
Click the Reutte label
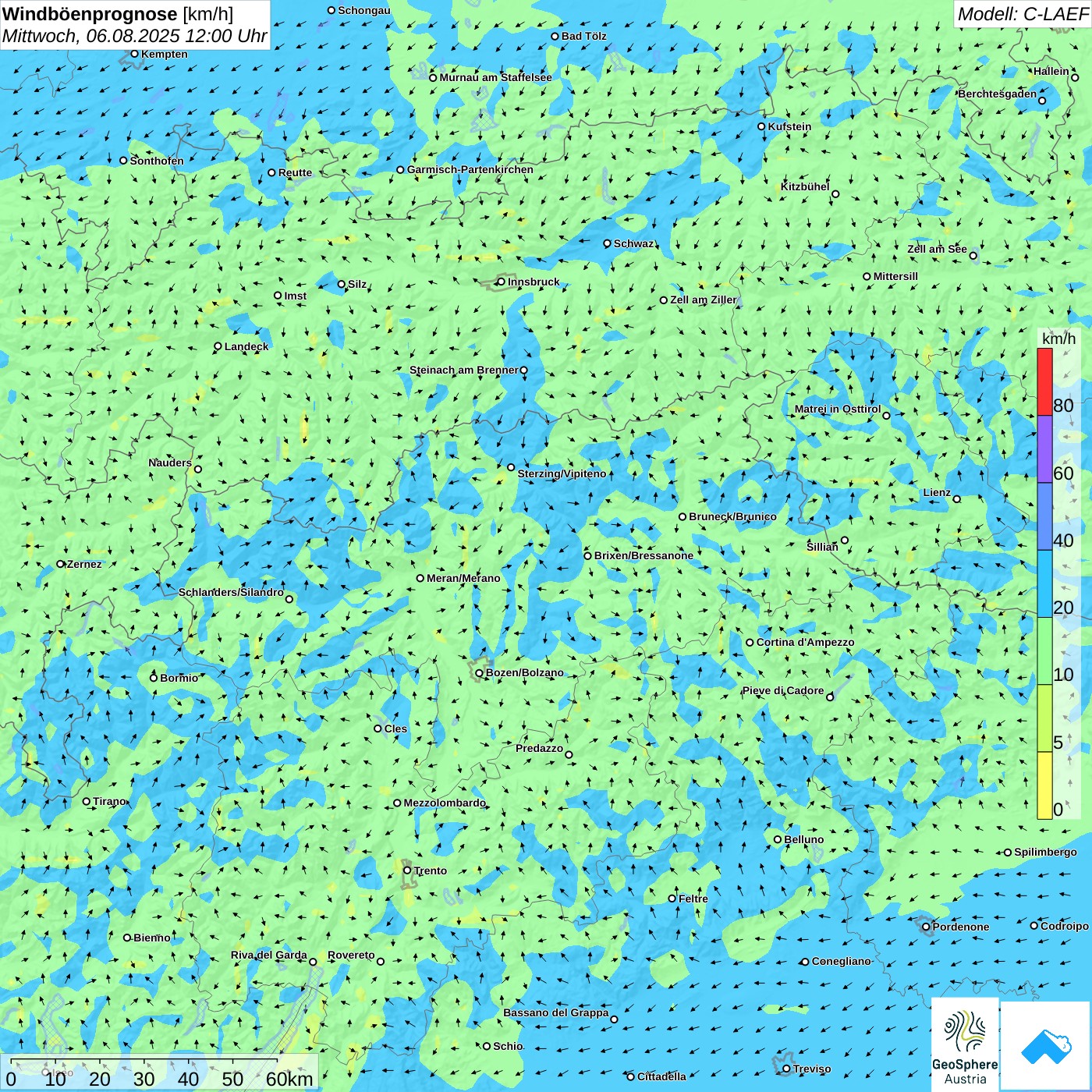295,172
